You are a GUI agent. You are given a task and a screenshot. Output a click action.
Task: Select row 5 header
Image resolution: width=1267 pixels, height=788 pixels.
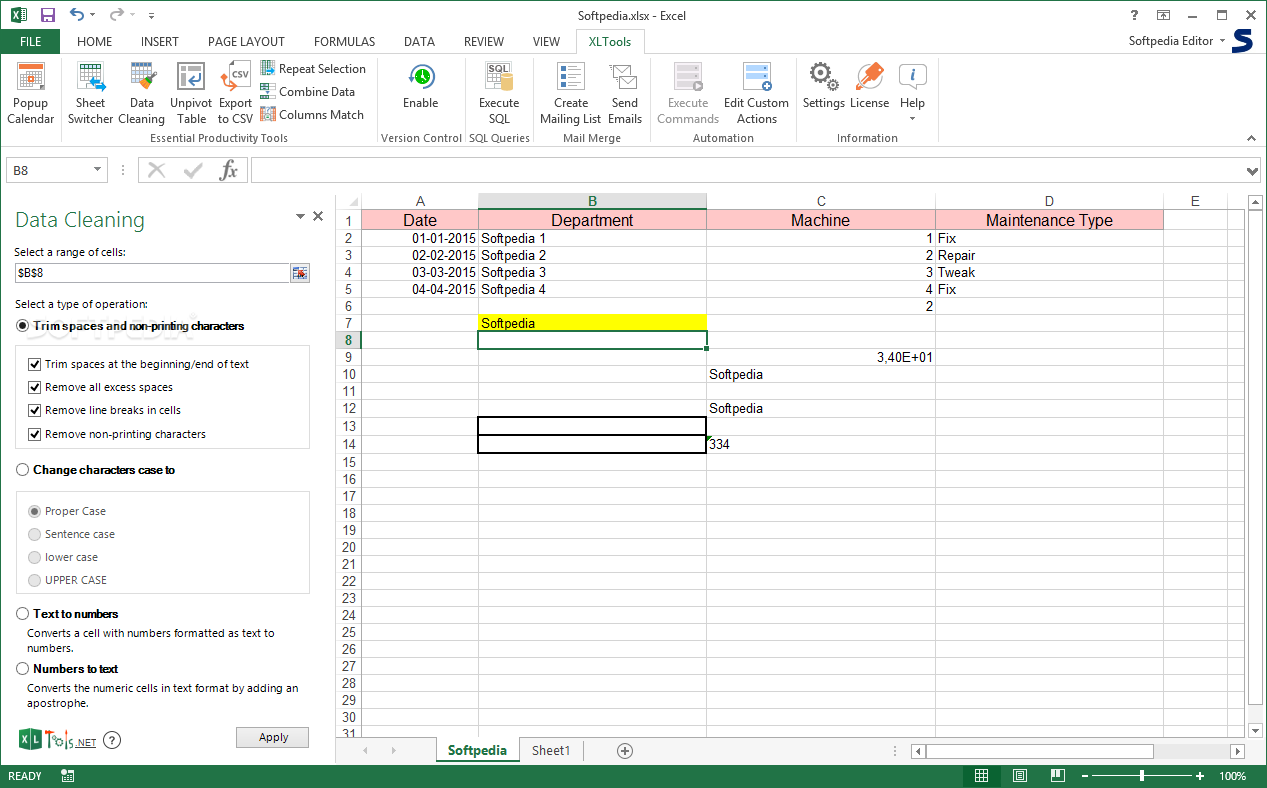point(348,289)
